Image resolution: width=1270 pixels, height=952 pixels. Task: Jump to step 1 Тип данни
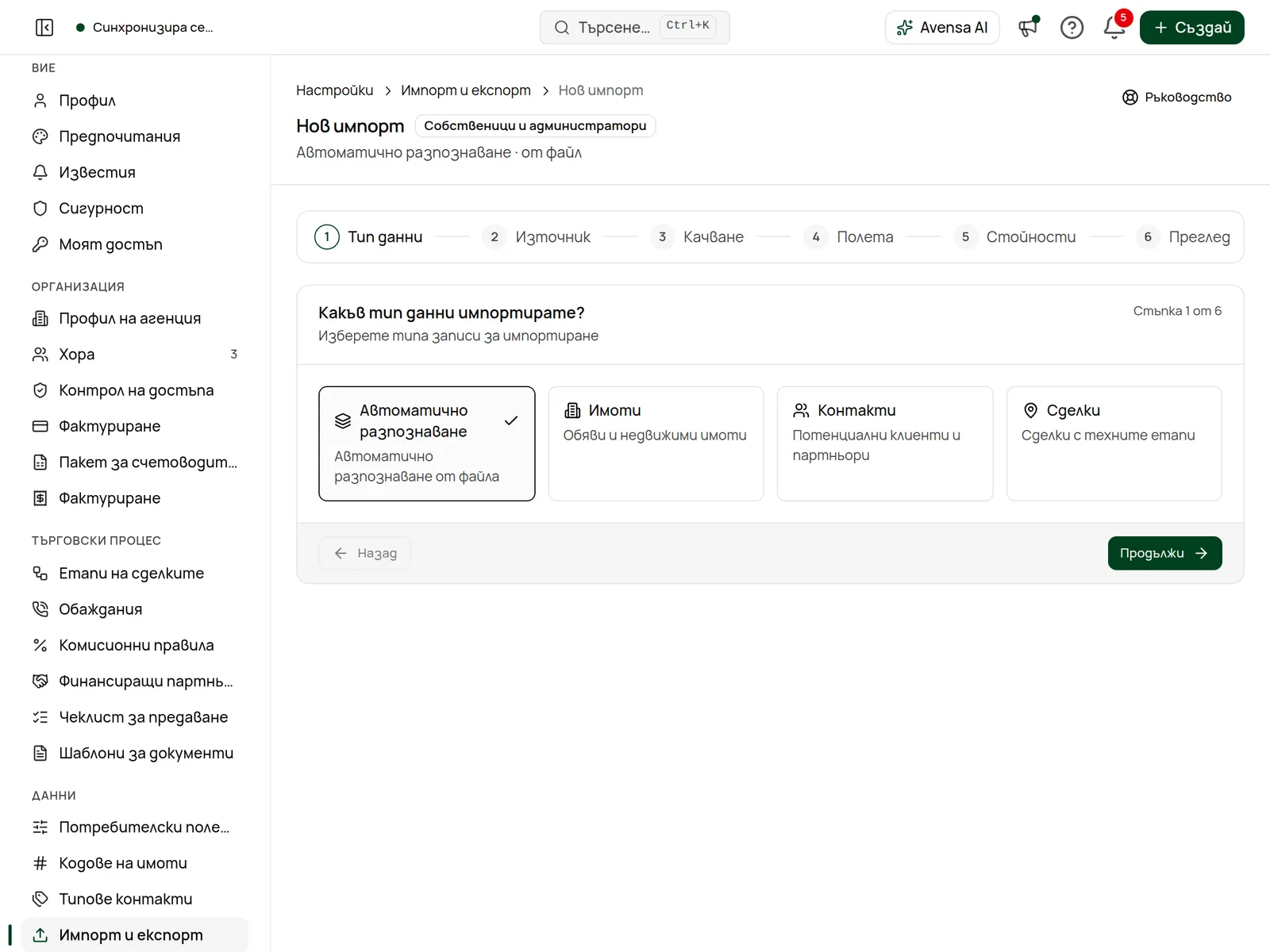click(x=369, y=237)
